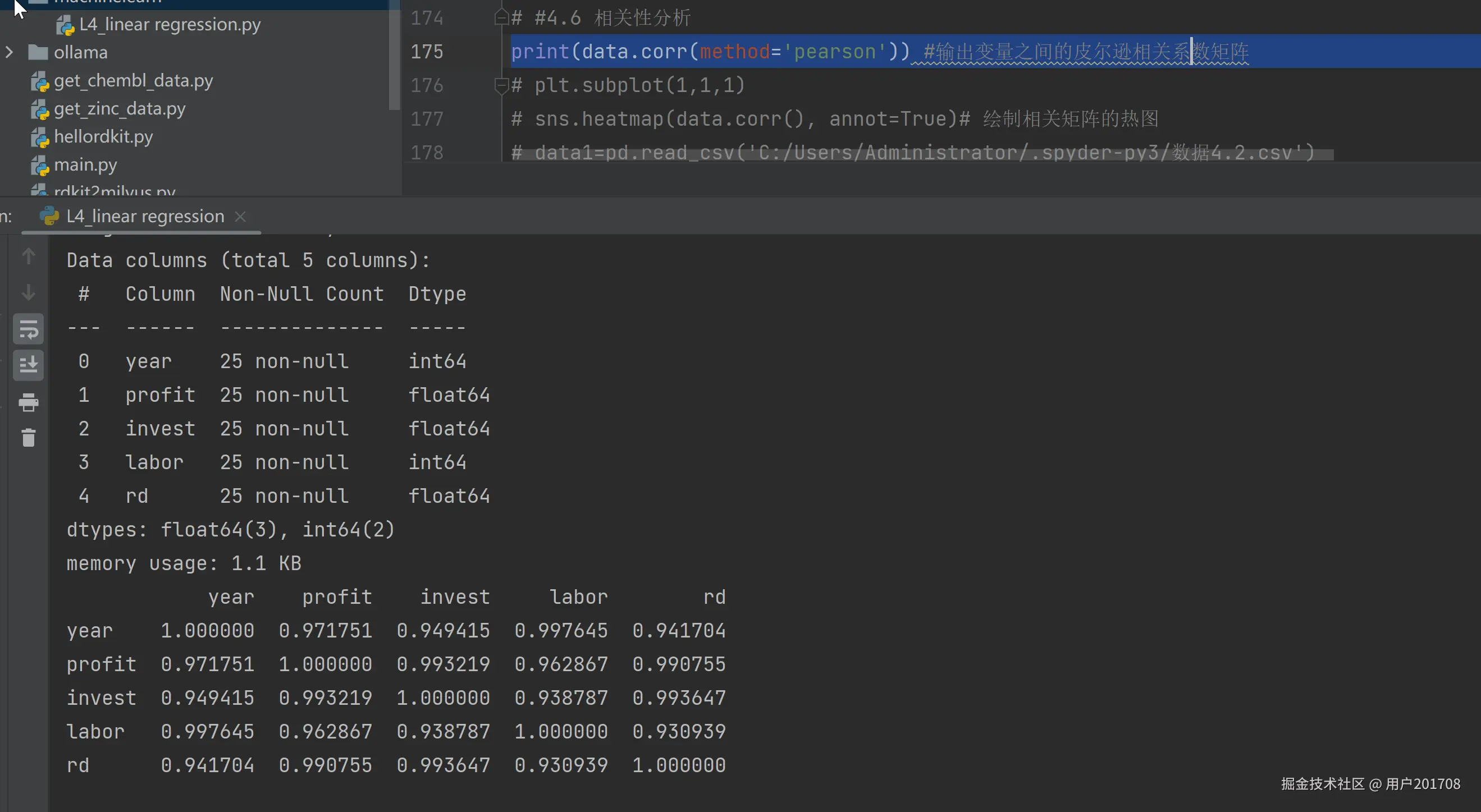Click the Print console output icon
Screen dimensions: 1481x812
[x=28, y=402]
